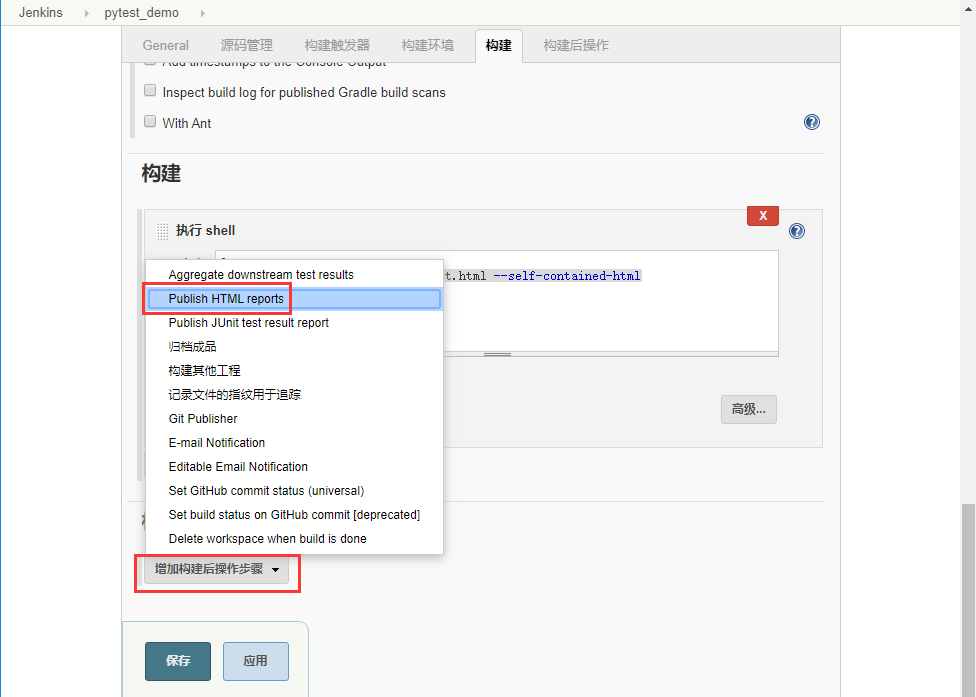Choose Set build status on GitHub commit [deprecated]

(x=294, y=515)
